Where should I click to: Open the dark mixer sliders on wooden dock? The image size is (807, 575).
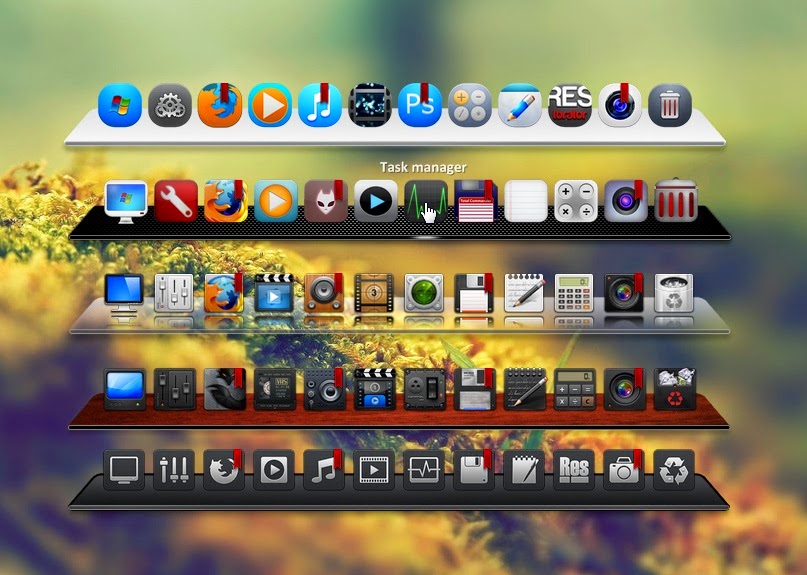click(x=174, y=389)
